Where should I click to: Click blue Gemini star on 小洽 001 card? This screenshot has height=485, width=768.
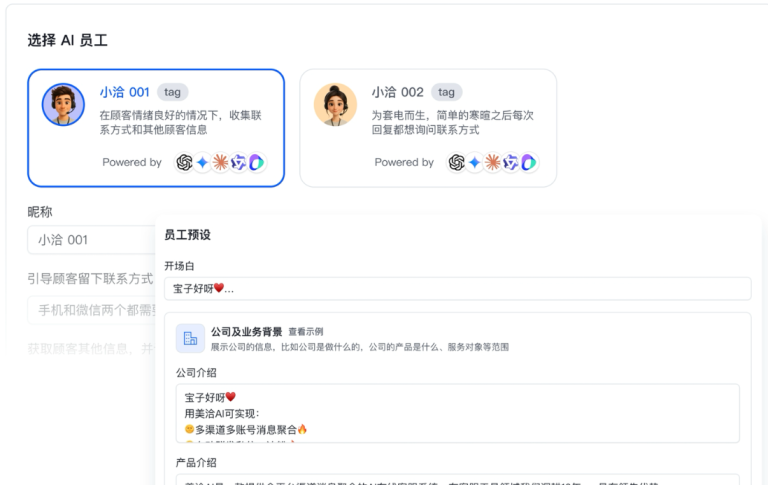coord(202,162)
